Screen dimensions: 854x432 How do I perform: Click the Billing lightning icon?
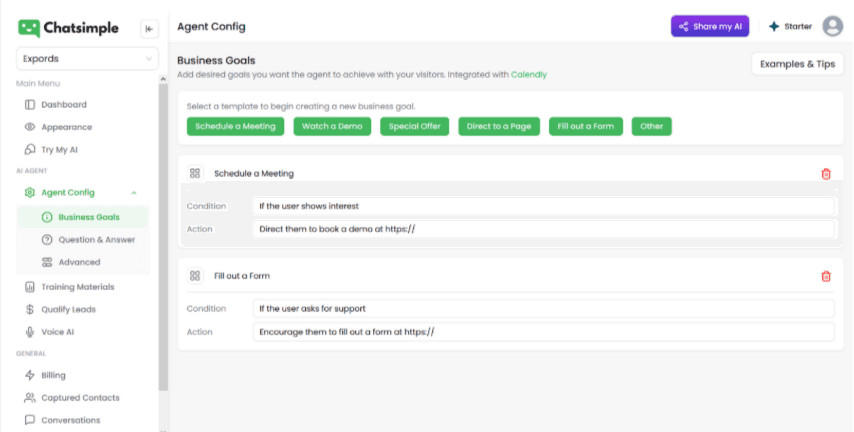point(30,375)
